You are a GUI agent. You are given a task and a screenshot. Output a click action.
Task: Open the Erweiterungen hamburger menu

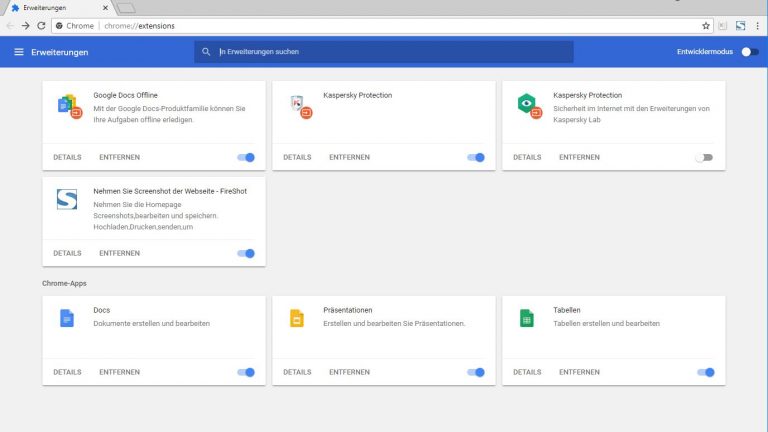18,52
